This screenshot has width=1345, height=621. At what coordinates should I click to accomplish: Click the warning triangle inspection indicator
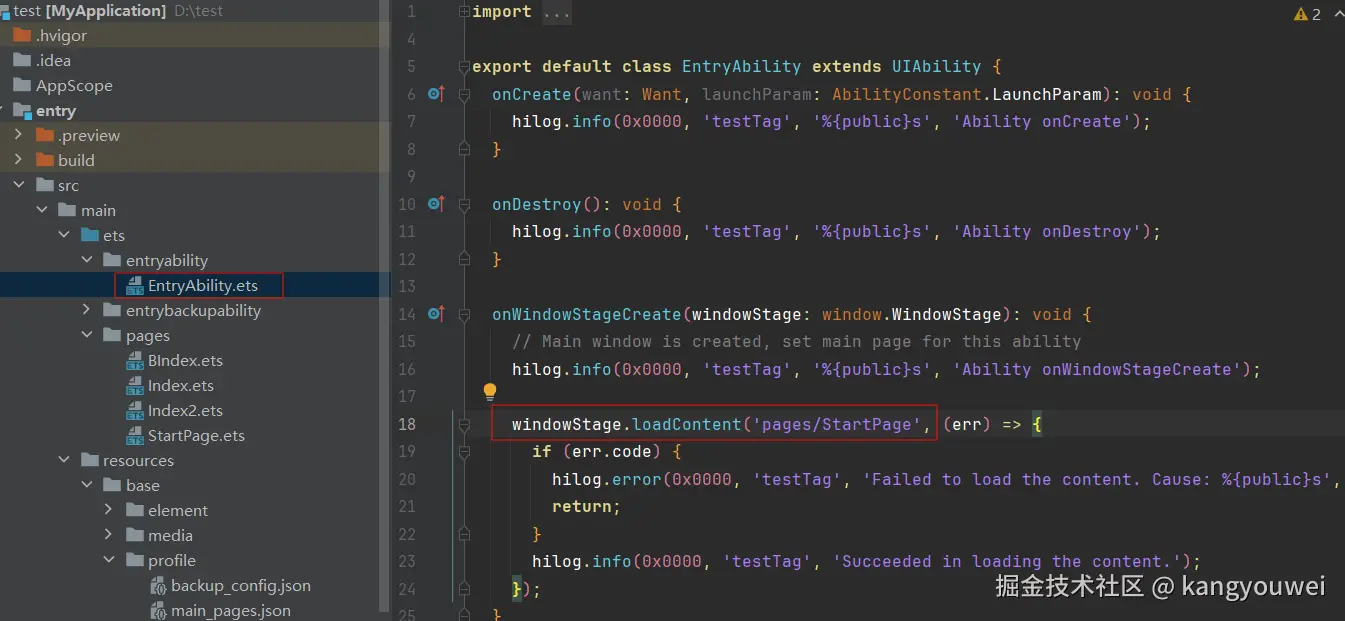tap(1300, 14)
